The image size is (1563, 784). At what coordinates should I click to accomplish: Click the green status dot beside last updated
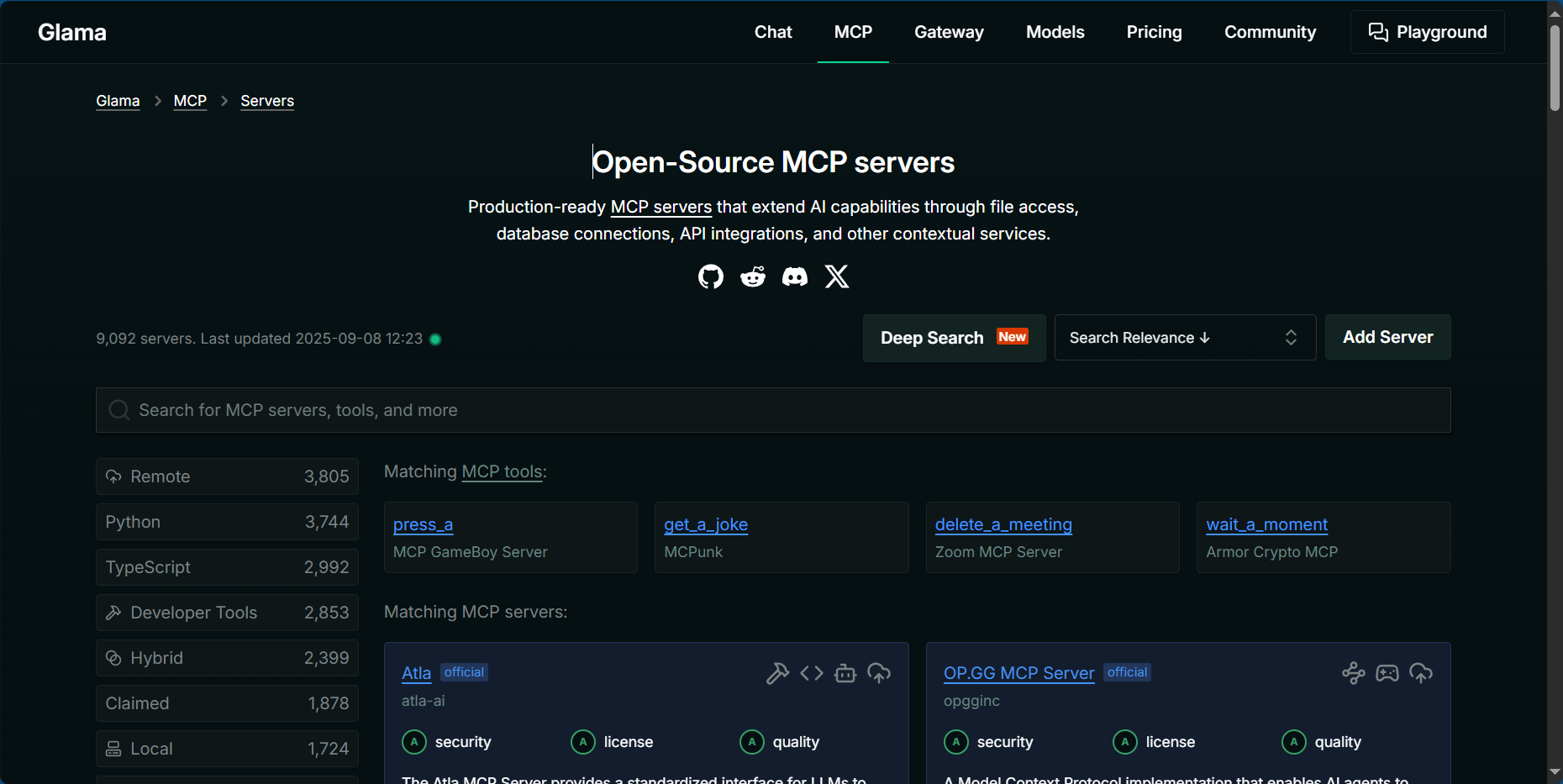click(435, 339)
